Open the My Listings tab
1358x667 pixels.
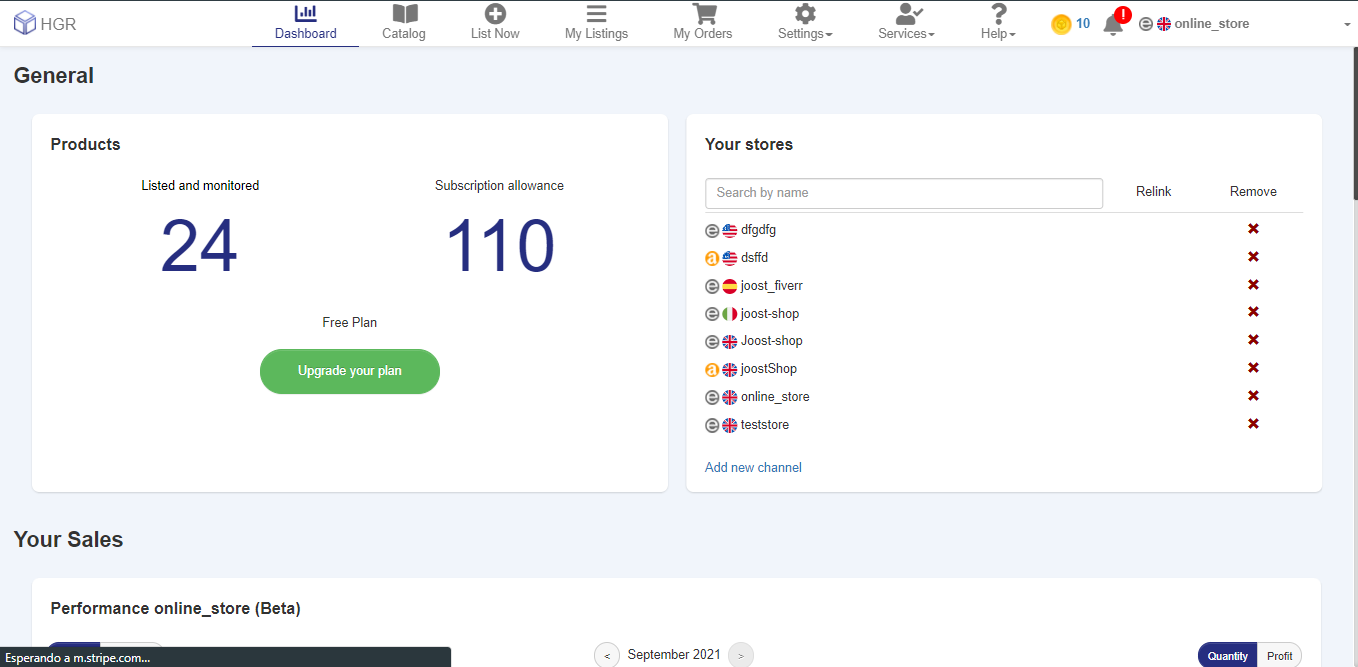596,24
